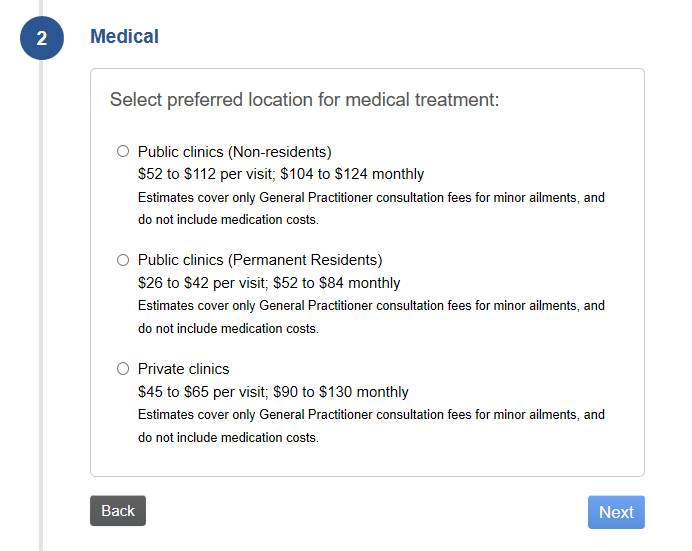The image size is (692, 551).
Task: Go to previous step with Back button
Action: [118, 511]
